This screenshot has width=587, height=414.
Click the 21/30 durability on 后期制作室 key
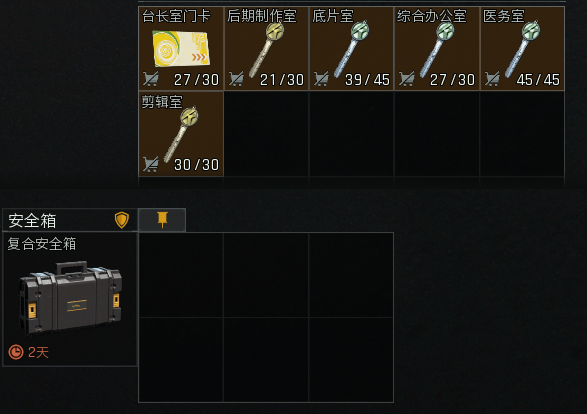coord(282,80)
